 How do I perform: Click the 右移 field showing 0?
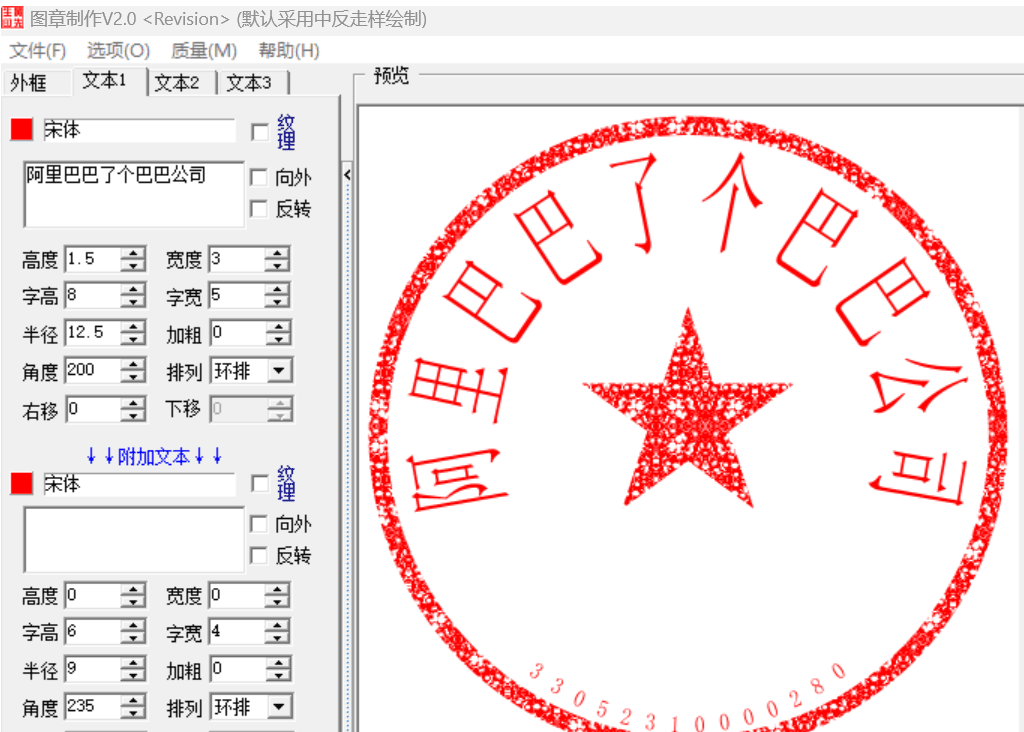93,409
